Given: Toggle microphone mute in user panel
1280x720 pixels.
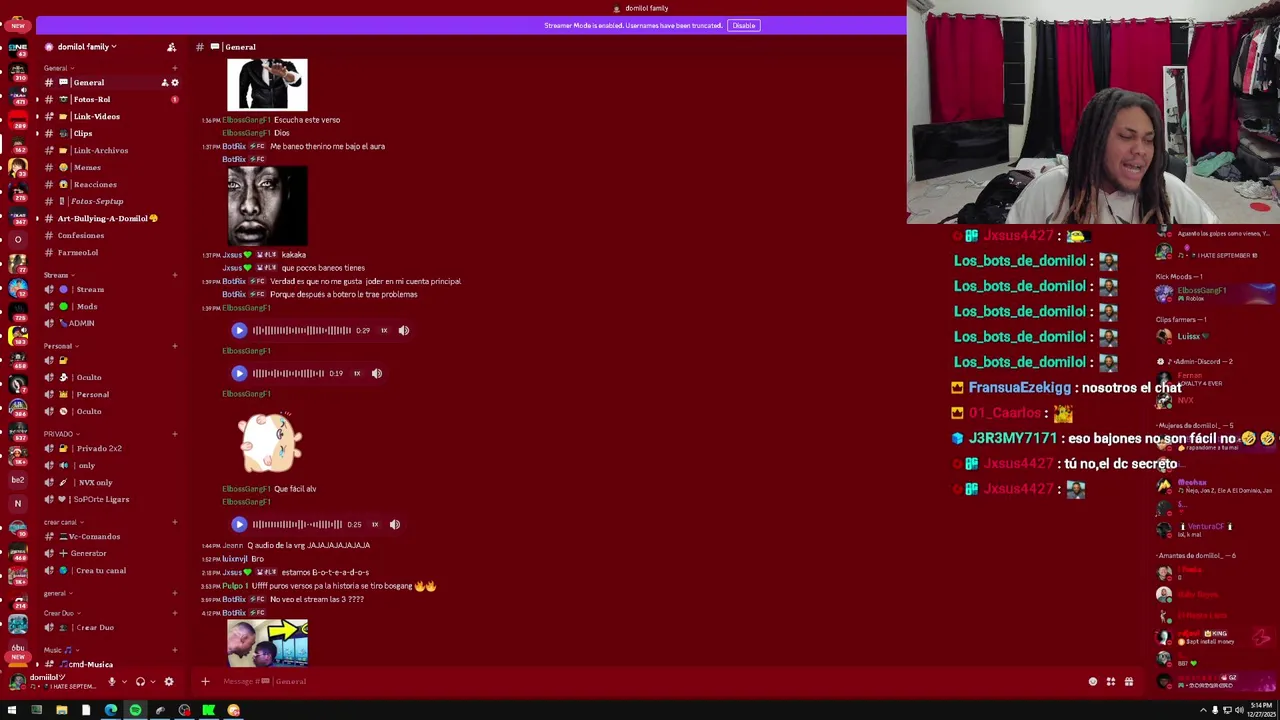Looking at the screenshot, I should (112, 681).
